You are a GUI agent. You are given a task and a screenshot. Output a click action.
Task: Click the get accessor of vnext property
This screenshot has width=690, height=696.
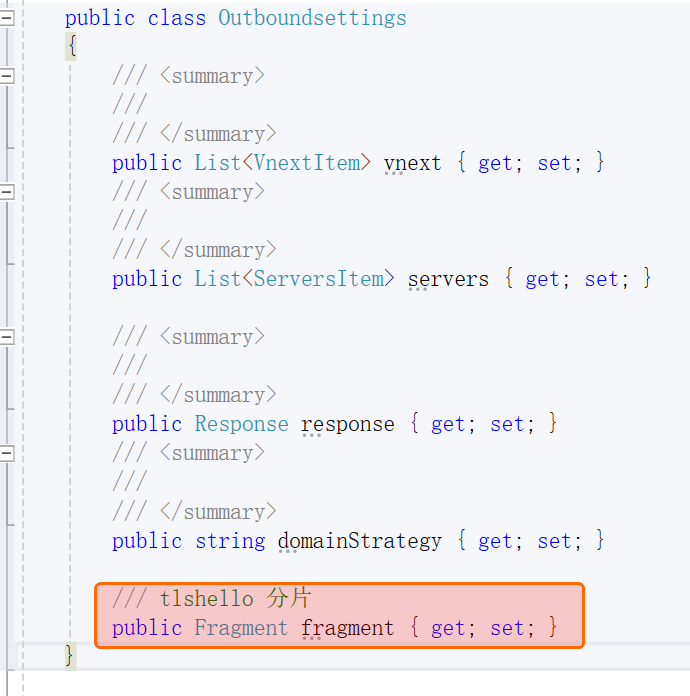coord(495,163)
